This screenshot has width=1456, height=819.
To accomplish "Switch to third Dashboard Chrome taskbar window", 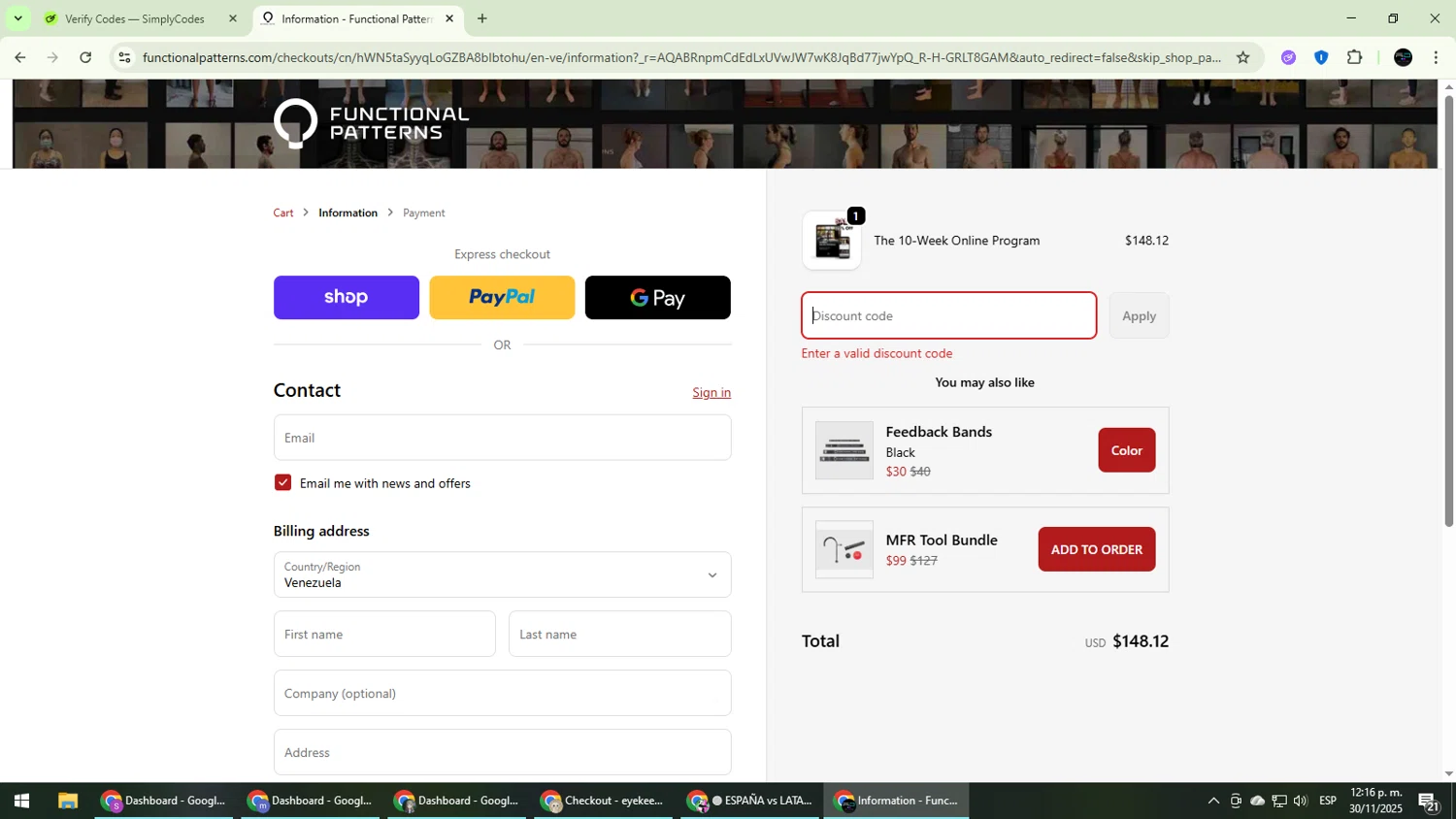I will point(457,801).
